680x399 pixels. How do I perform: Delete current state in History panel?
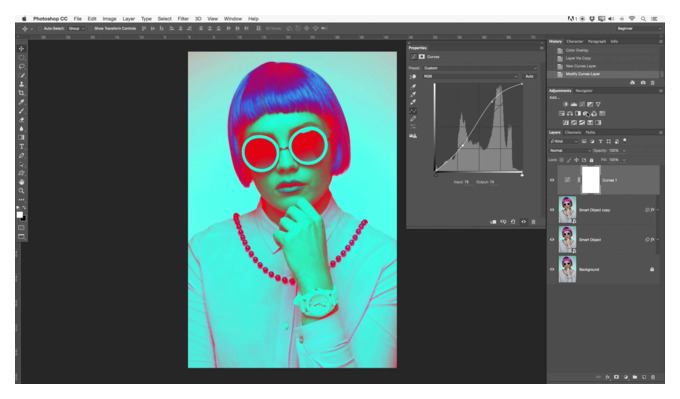pos(652,82)
